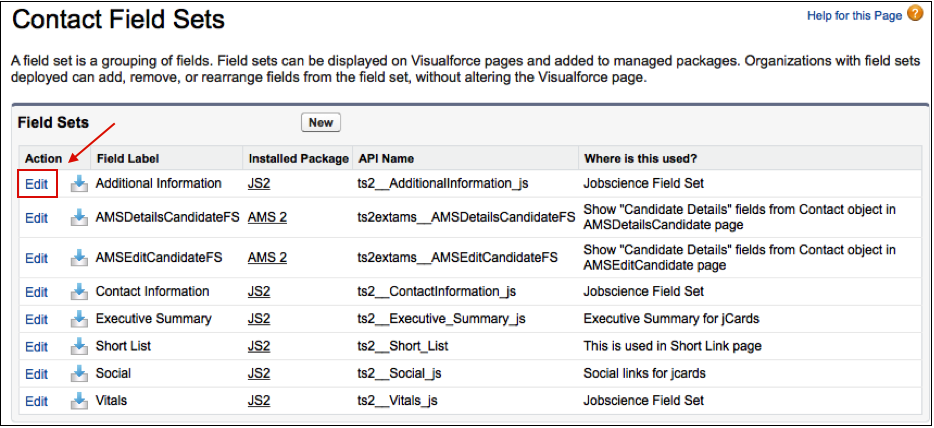Click the deploy icon for Short List
934x428 pixels.
(x=79, y=346)
